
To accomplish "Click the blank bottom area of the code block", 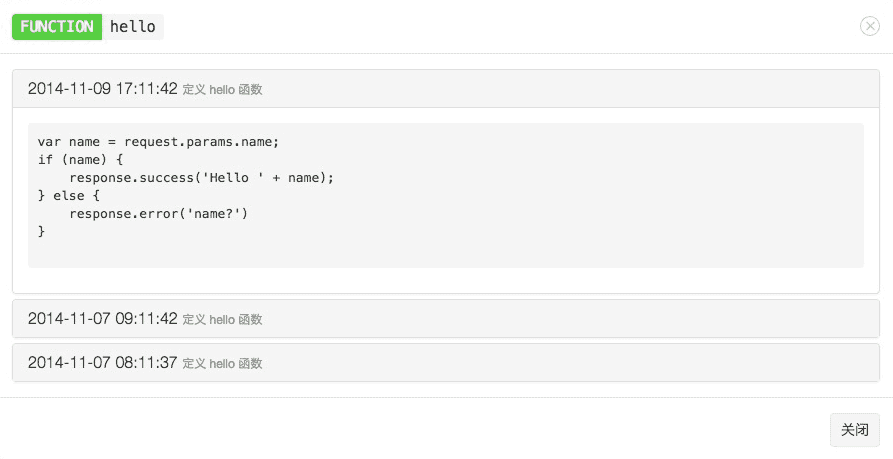I will [445, 253].
